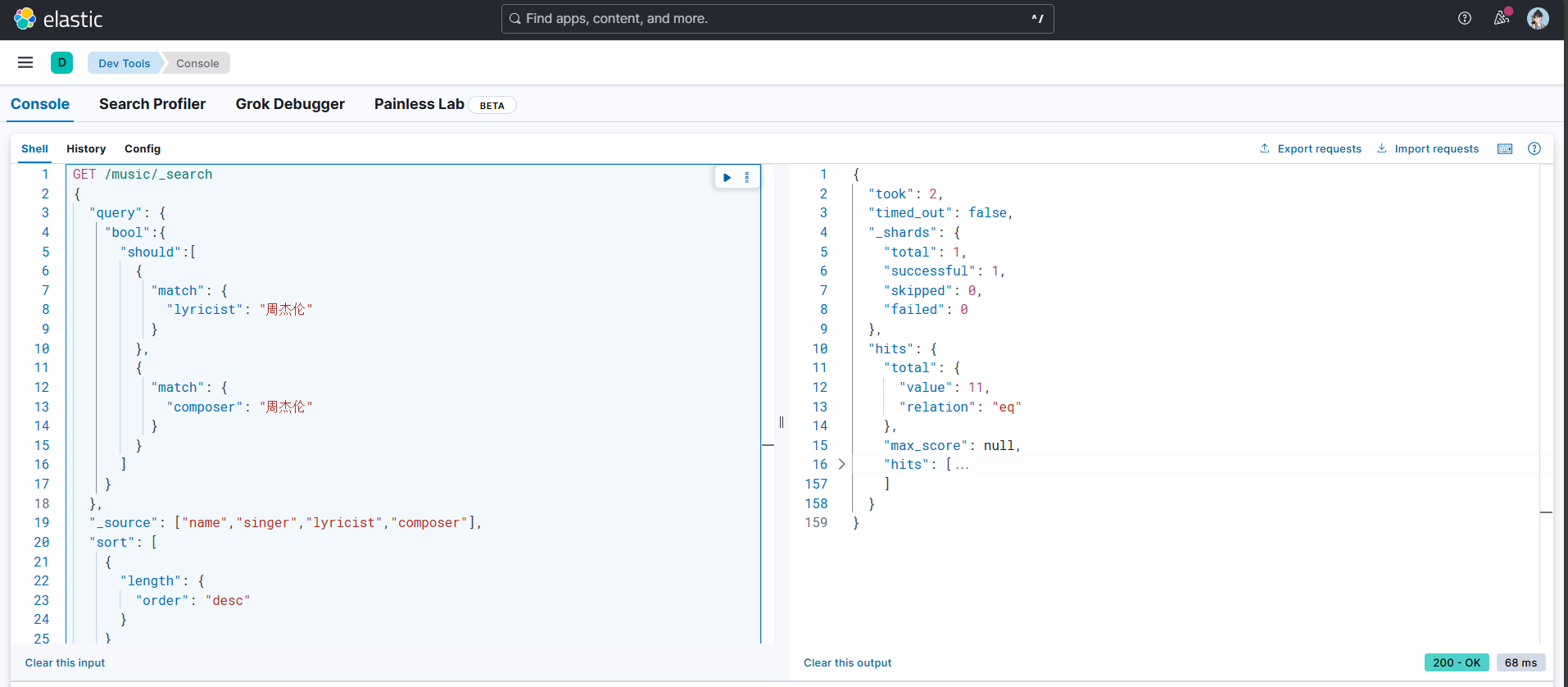Open the Config tab
Screen dimensions: 1568x687
(x=143, y=148)
